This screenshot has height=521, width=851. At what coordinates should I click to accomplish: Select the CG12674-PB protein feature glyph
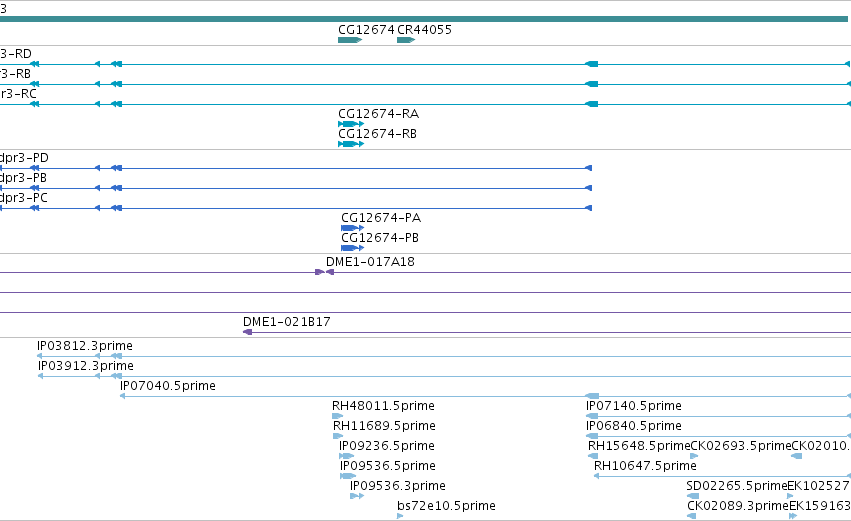click(353, 248)
